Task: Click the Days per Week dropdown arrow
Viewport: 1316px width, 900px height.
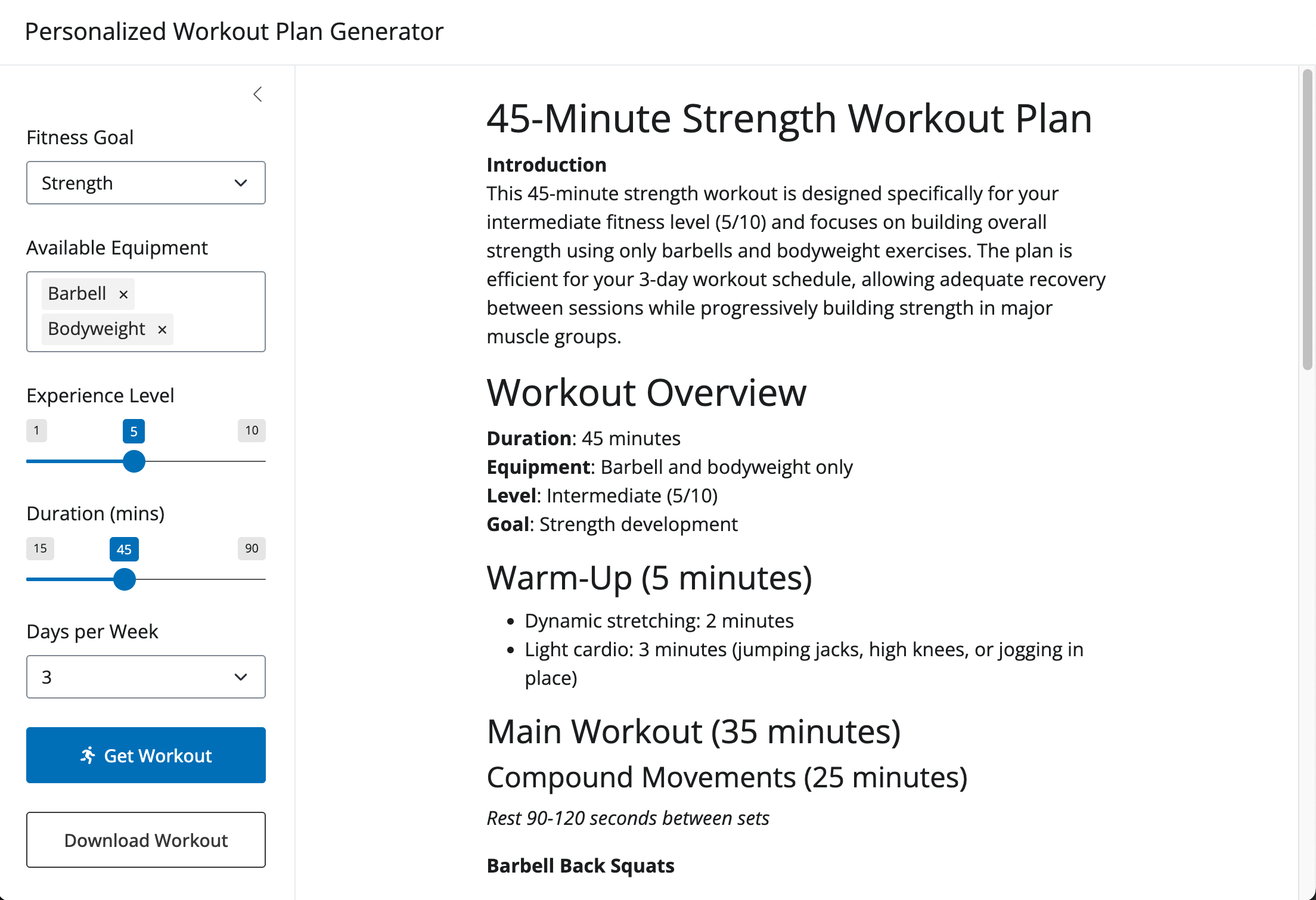Action: [x=241, y=677]
